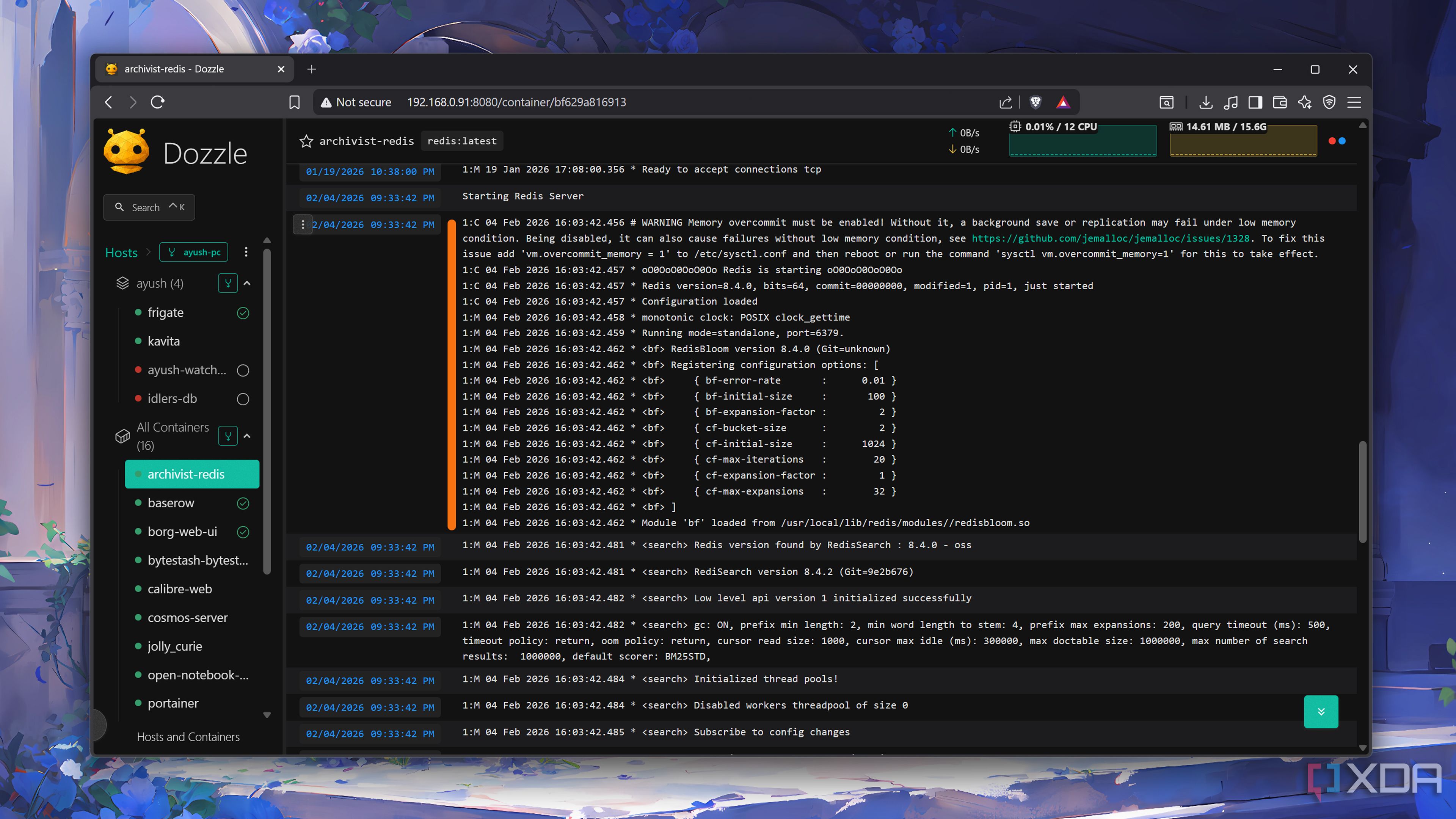
Task: Collapse the ayush (4) stack group
Action: click(x=247, y=283)
